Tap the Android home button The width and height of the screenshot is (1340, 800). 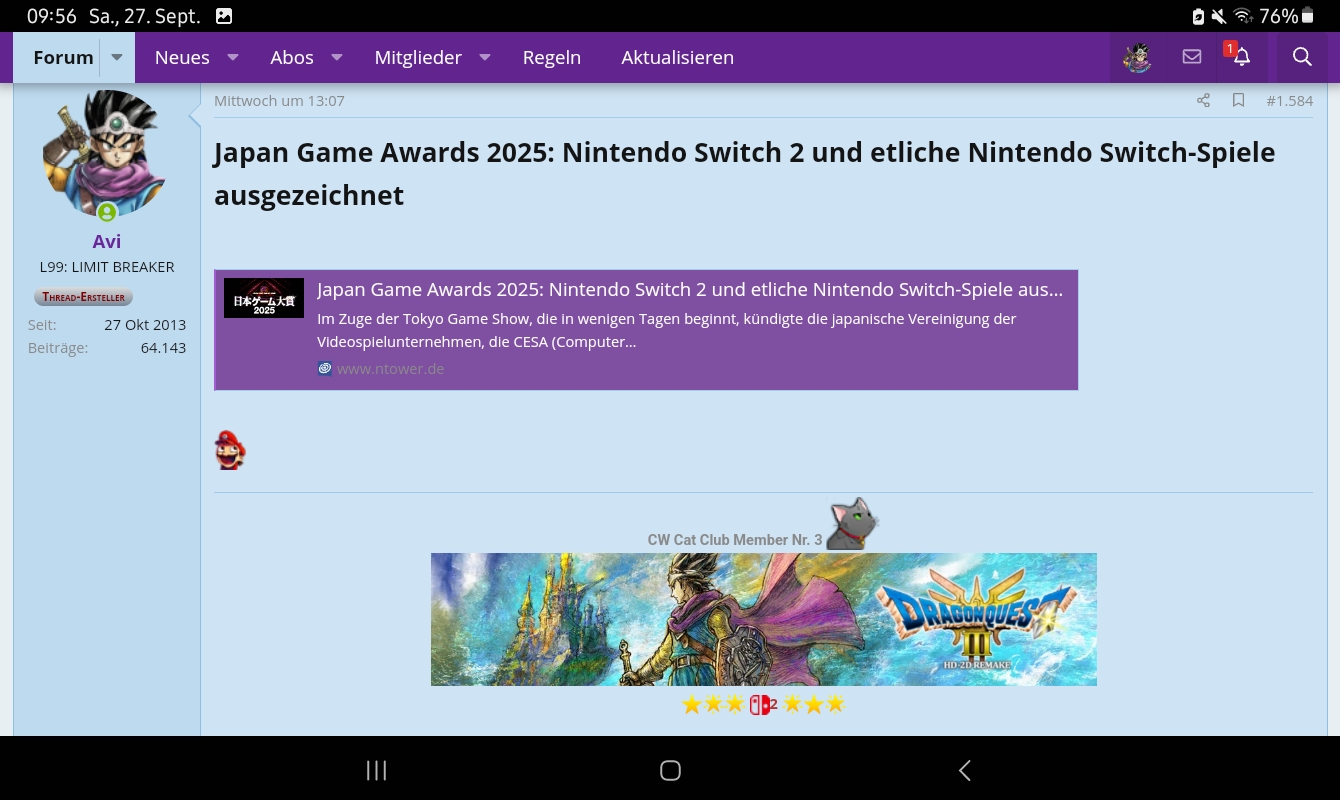click(x=670, y=770)
